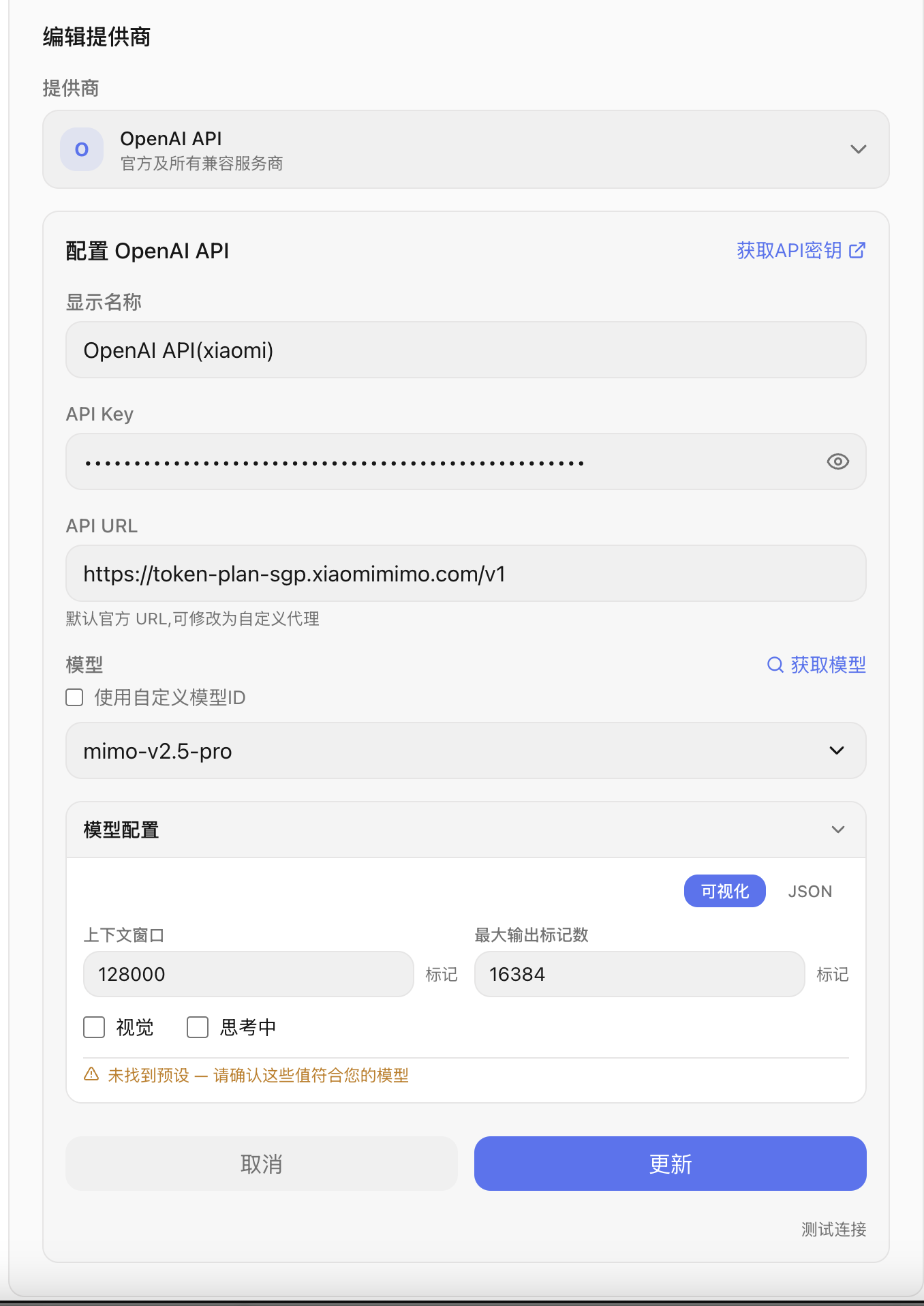Focus the 上下文窗口 field showing 128000

click(x=249, y=974)
